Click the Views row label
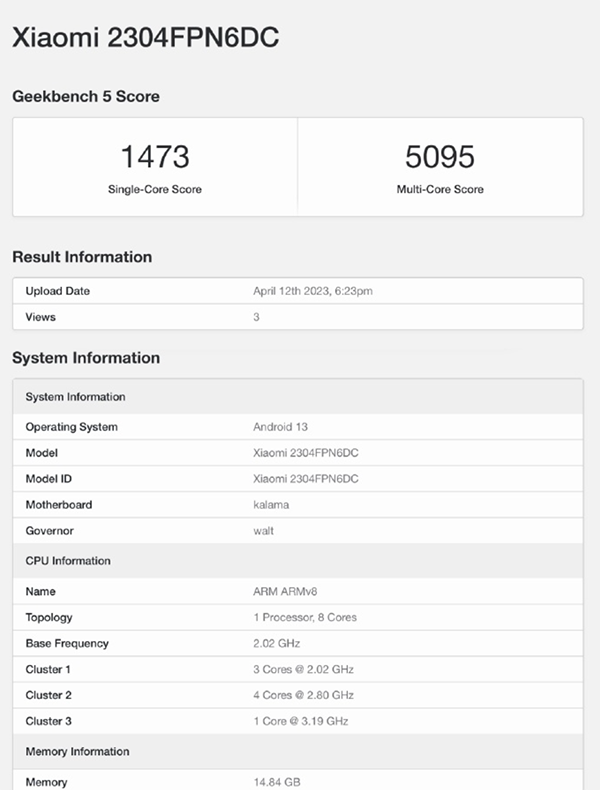Viewport: 600px width, 790px height. 41,317
